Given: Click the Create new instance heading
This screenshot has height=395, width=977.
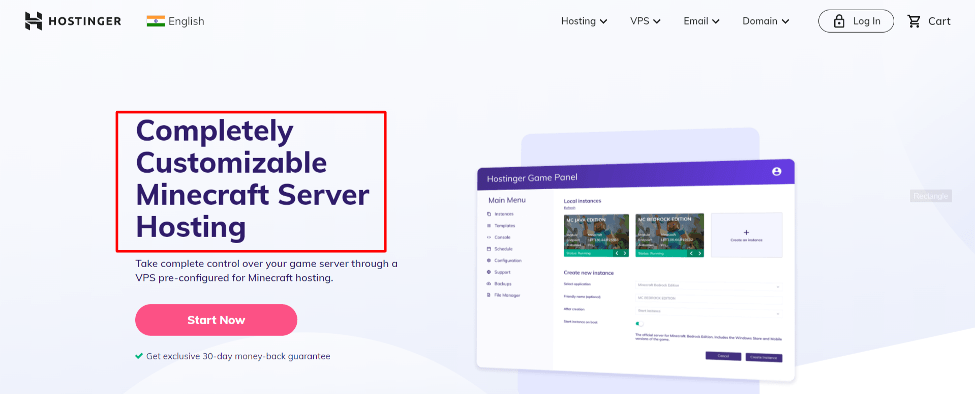Looking at the screenshot, I should tap(589, 273).
